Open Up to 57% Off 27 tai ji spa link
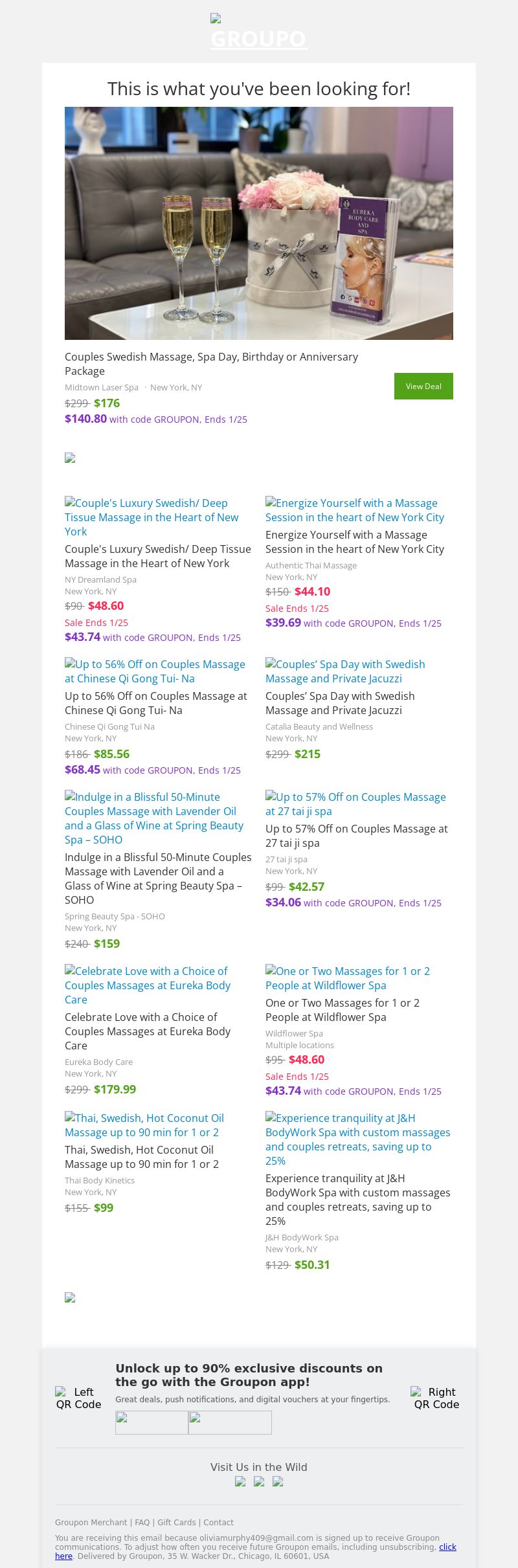 point(355,804)
